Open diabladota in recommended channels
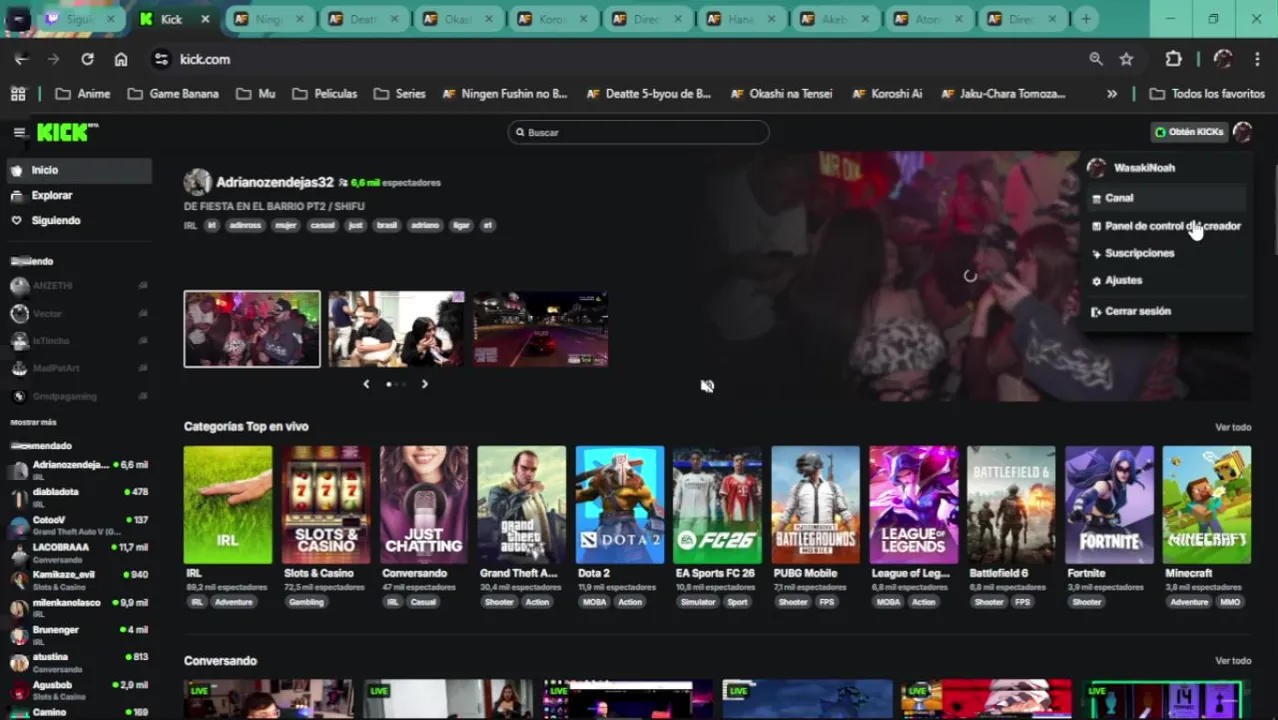The width and height of the screenshot is (1278, 720). 79,496
